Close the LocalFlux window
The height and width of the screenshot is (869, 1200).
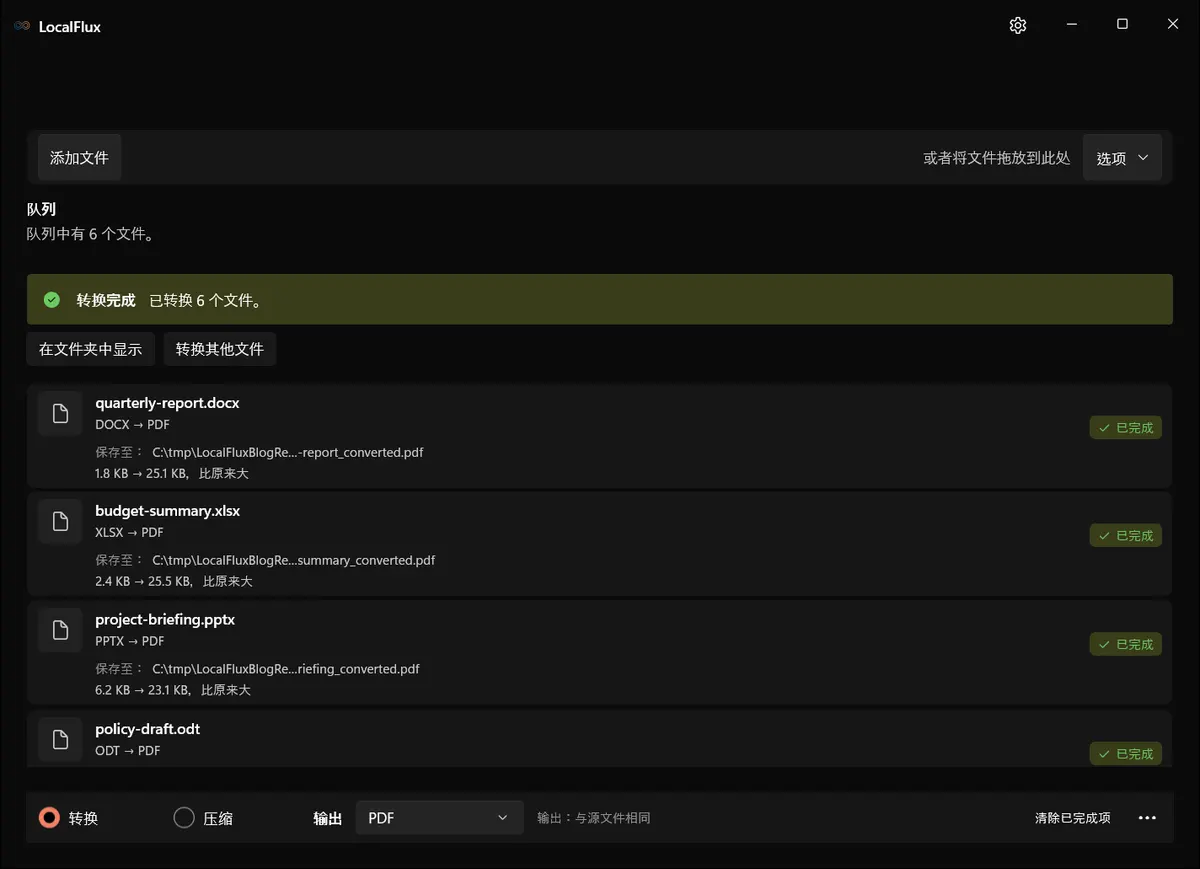coord(1173,25)
